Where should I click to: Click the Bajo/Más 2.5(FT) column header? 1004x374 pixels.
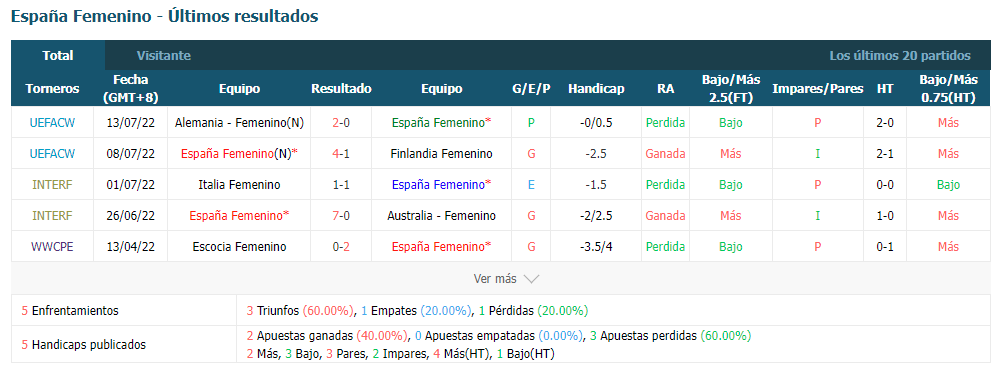pyautogui.click(x=731, y=88)
